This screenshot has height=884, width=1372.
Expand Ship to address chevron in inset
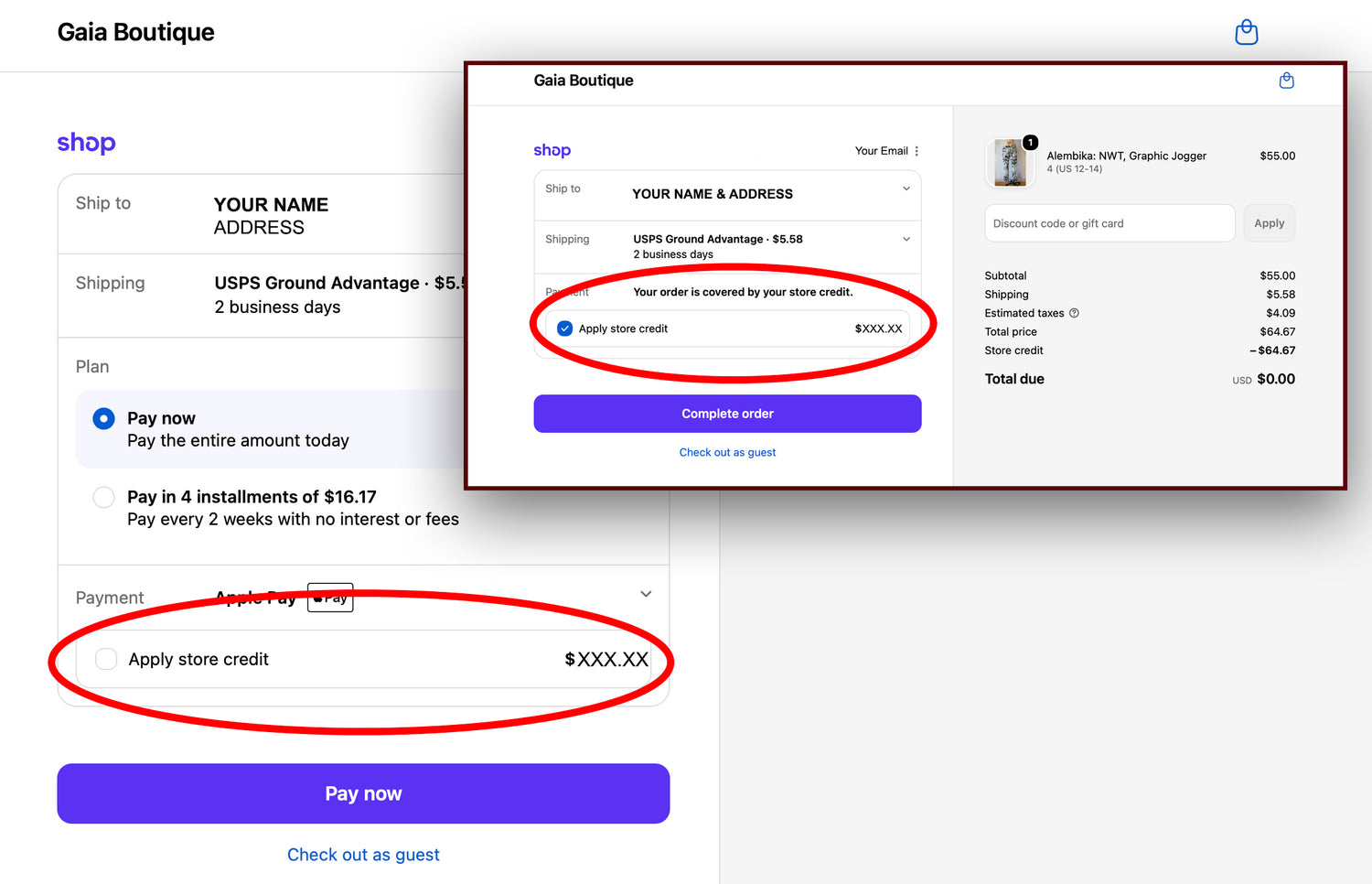point(906,189)
